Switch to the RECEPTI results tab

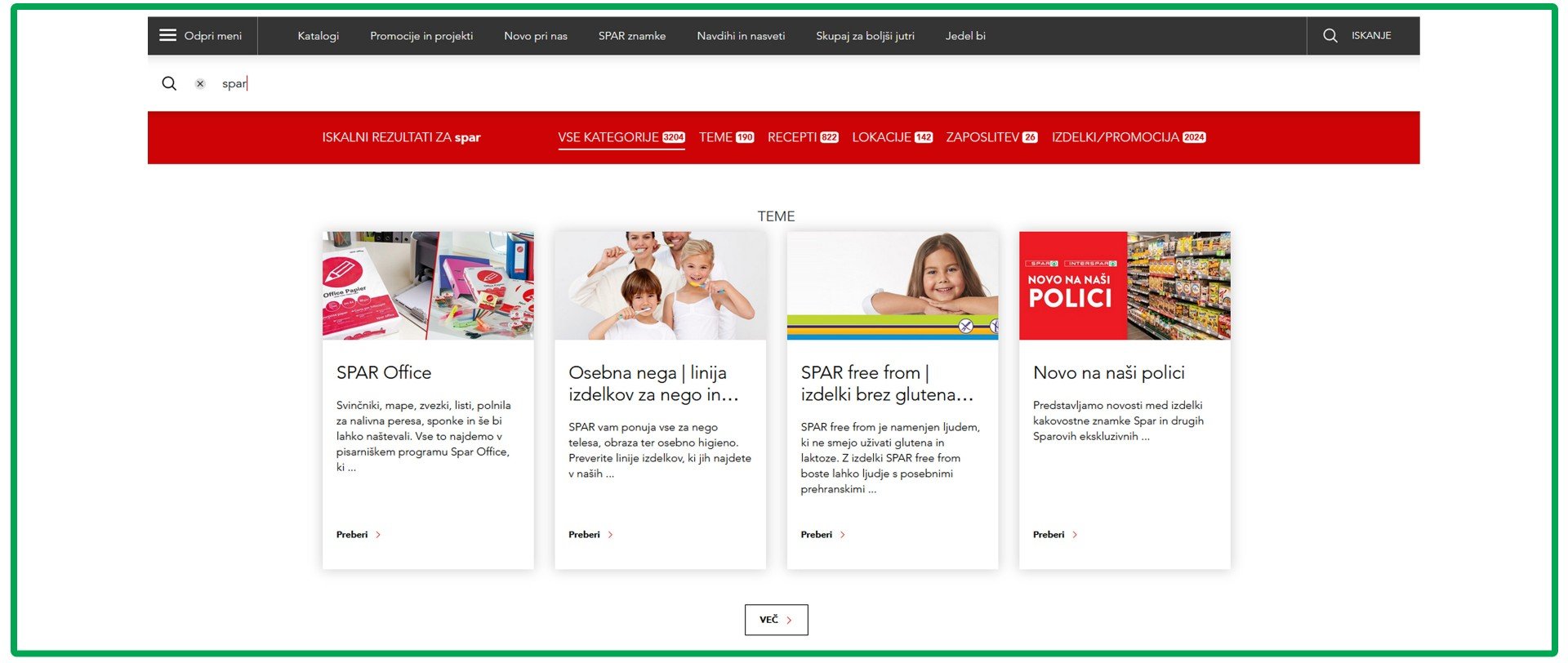point(803,137)
